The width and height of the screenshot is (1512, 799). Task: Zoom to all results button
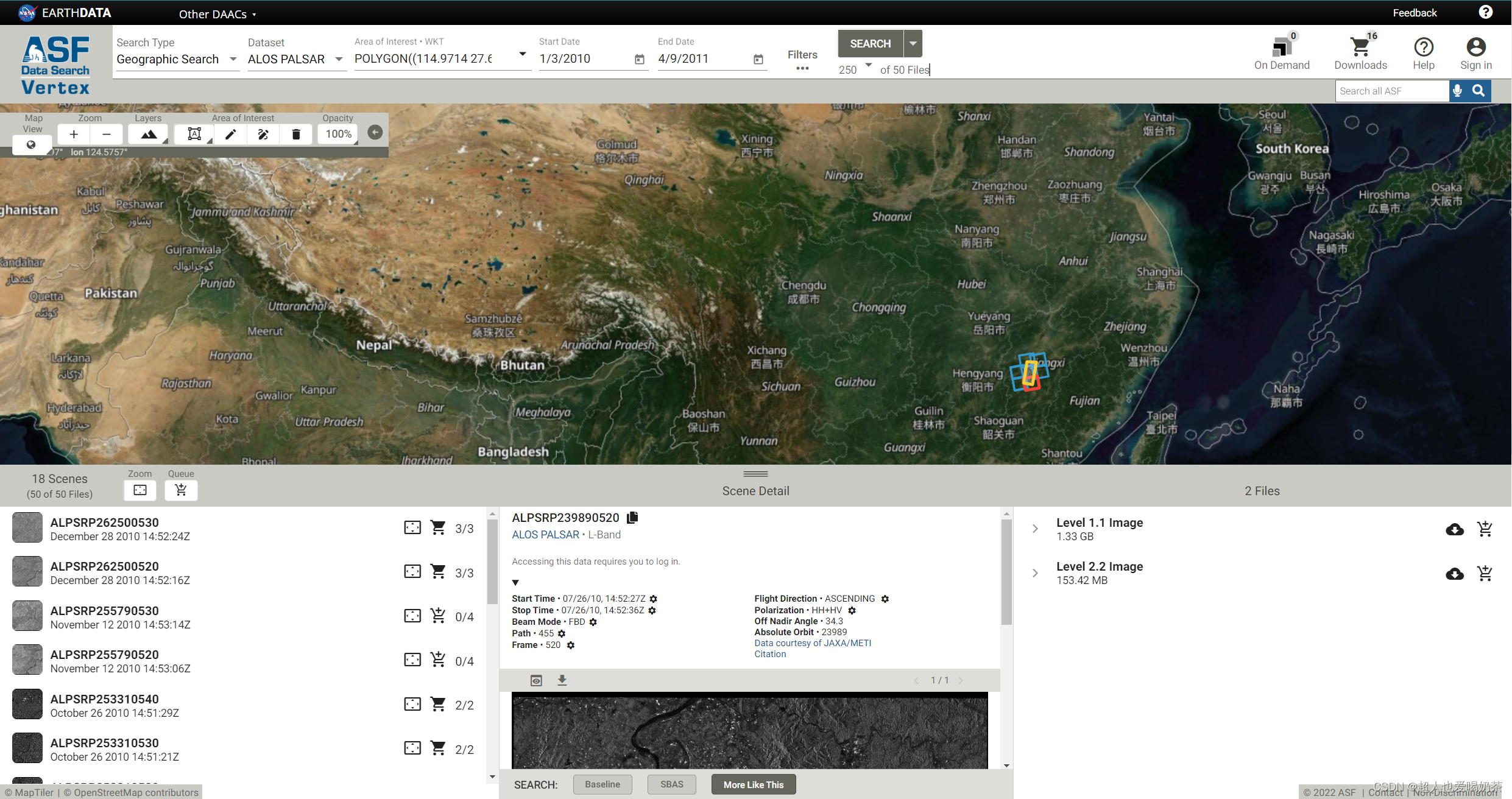[x=140, y=490]
